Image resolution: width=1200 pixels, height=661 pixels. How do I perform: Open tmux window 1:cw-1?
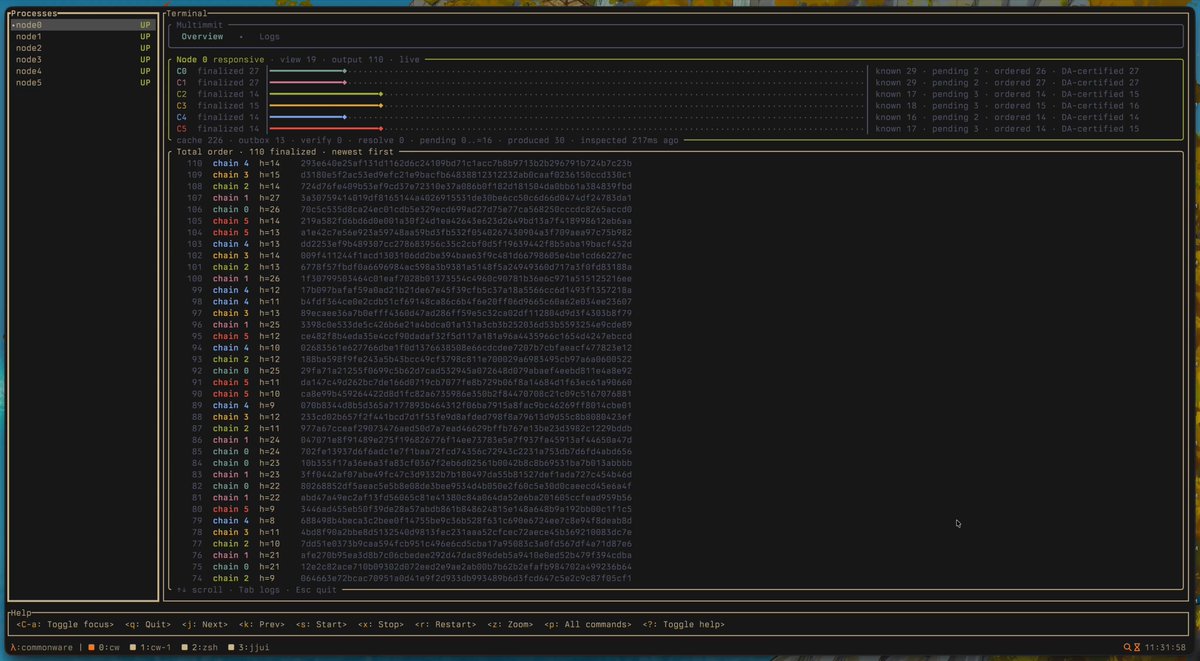(x=152, y=648)
